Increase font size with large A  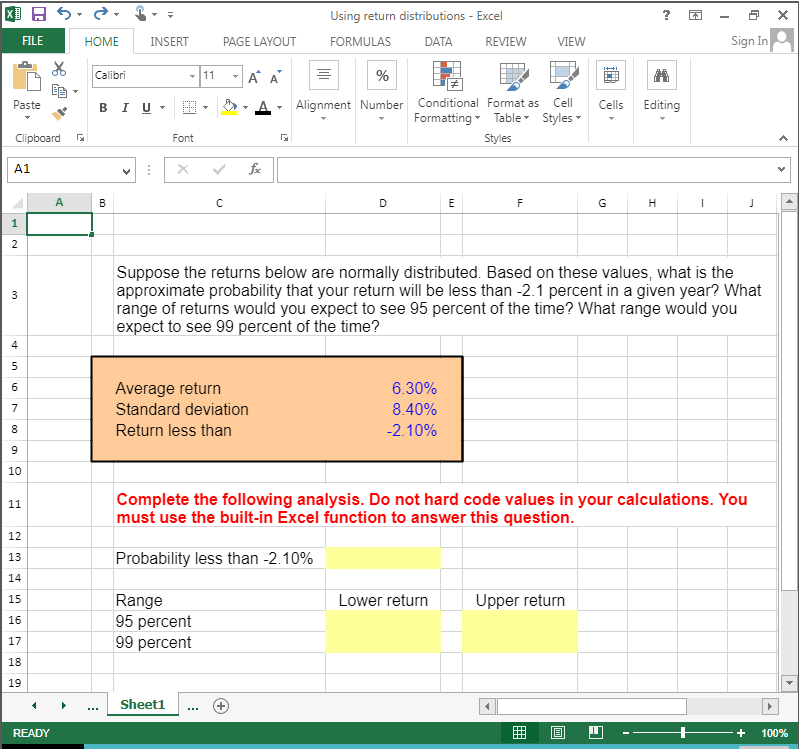click(254, 77)
